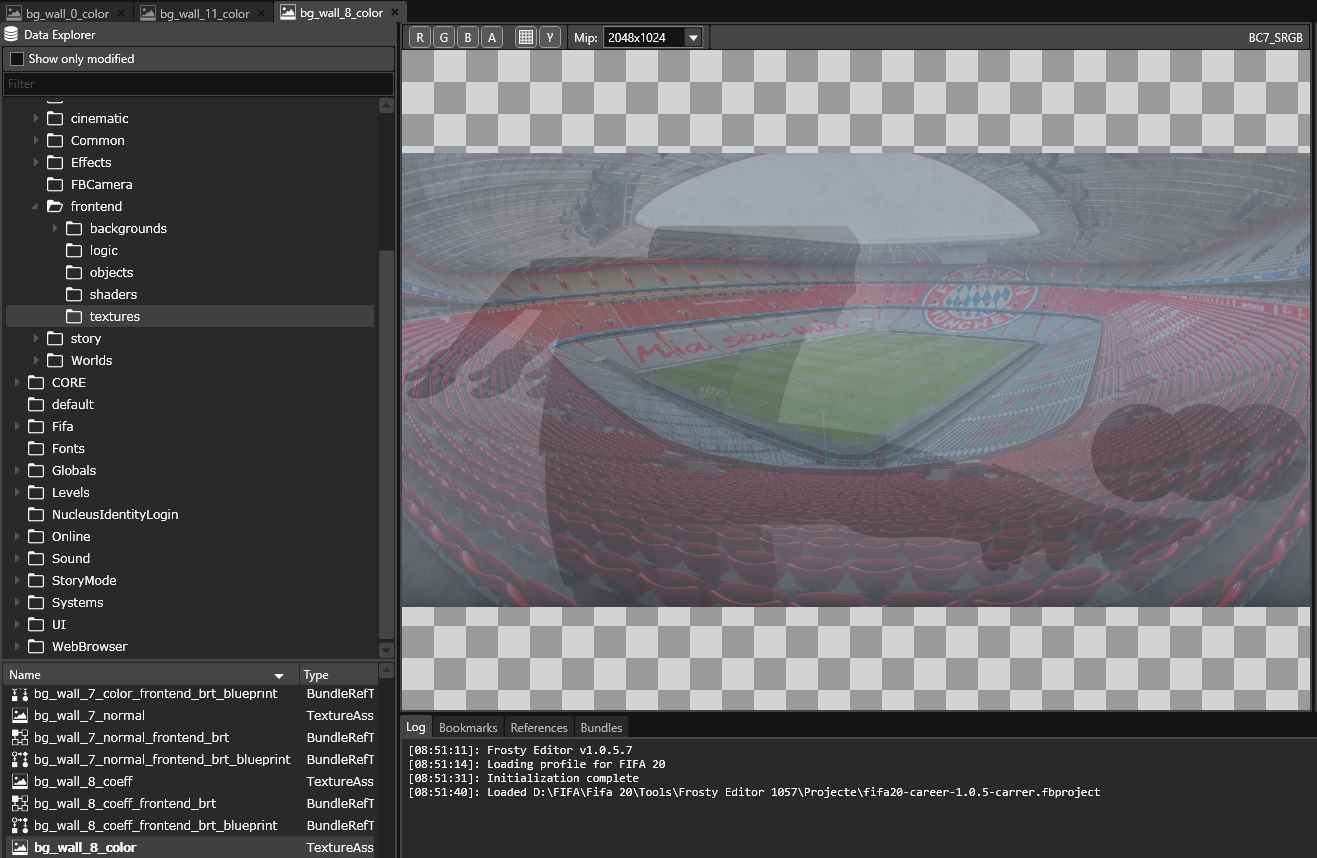Select the logic folder icon
Screen dimensions: 1317x858
(74, 250)
